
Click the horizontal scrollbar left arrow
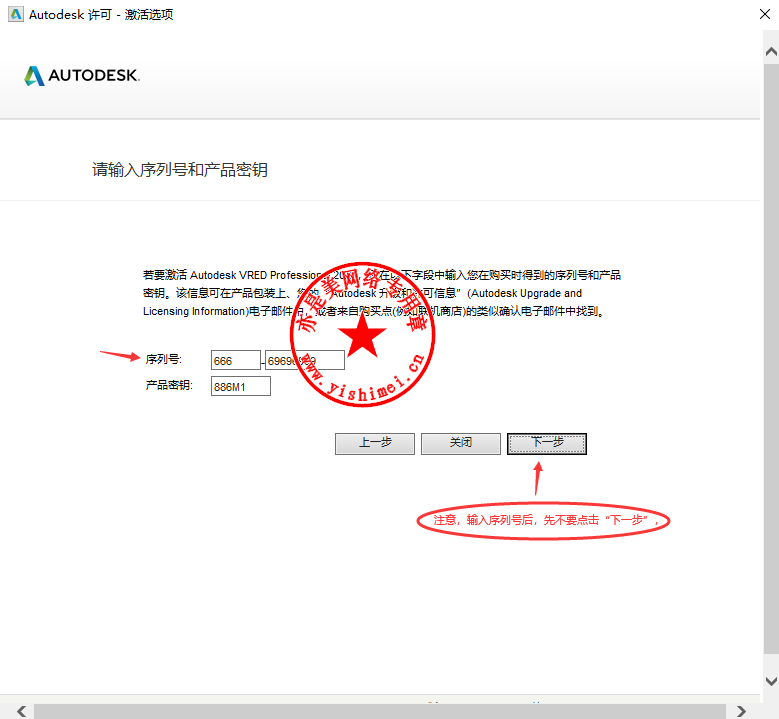(x=21, y=711)
